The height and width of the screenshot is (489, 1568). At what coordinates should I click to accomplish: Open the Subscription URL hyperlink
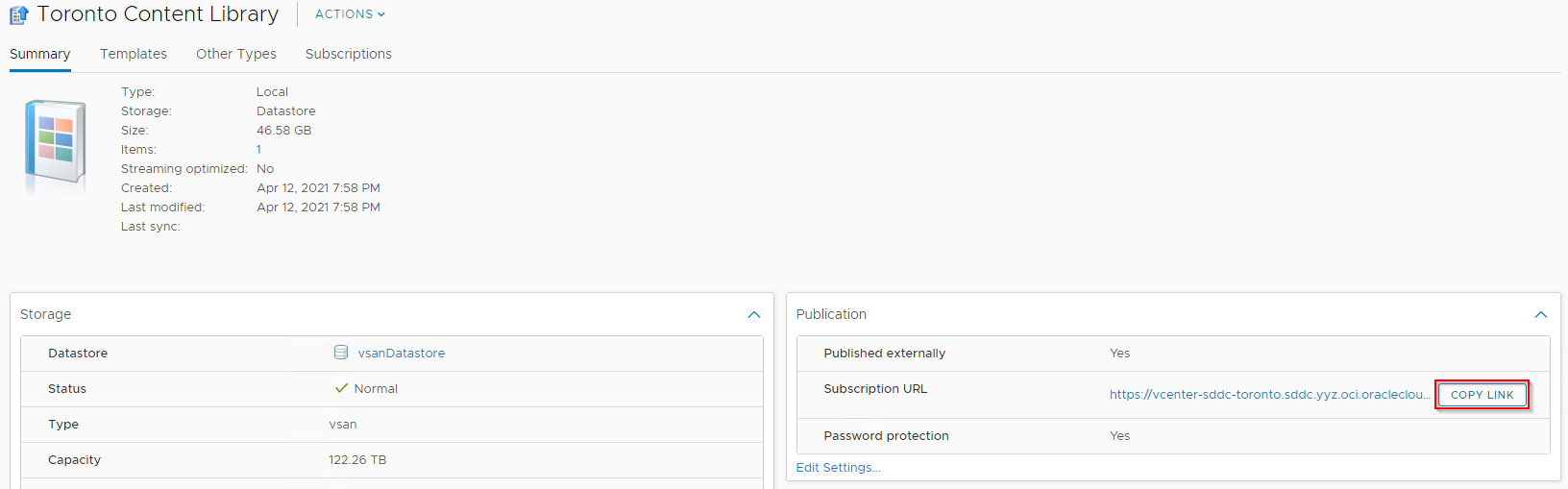(x=1269, y=395)
